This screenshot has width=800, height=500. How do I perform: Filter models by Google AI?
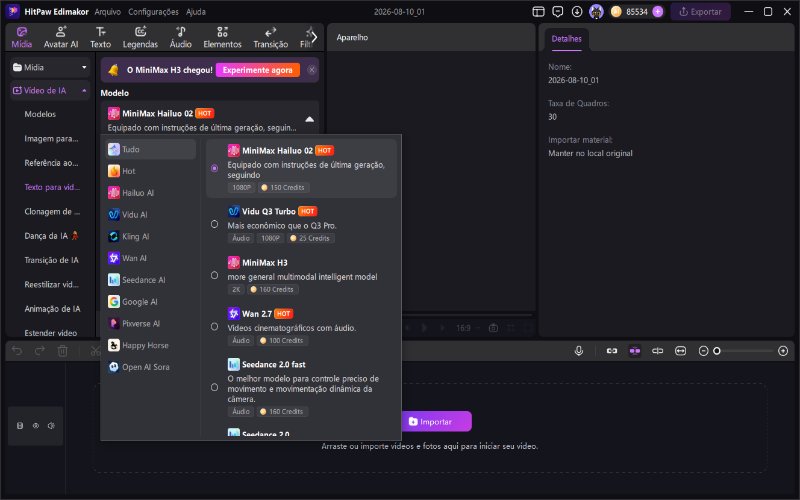pyautogui.click(x=151, y=302)
